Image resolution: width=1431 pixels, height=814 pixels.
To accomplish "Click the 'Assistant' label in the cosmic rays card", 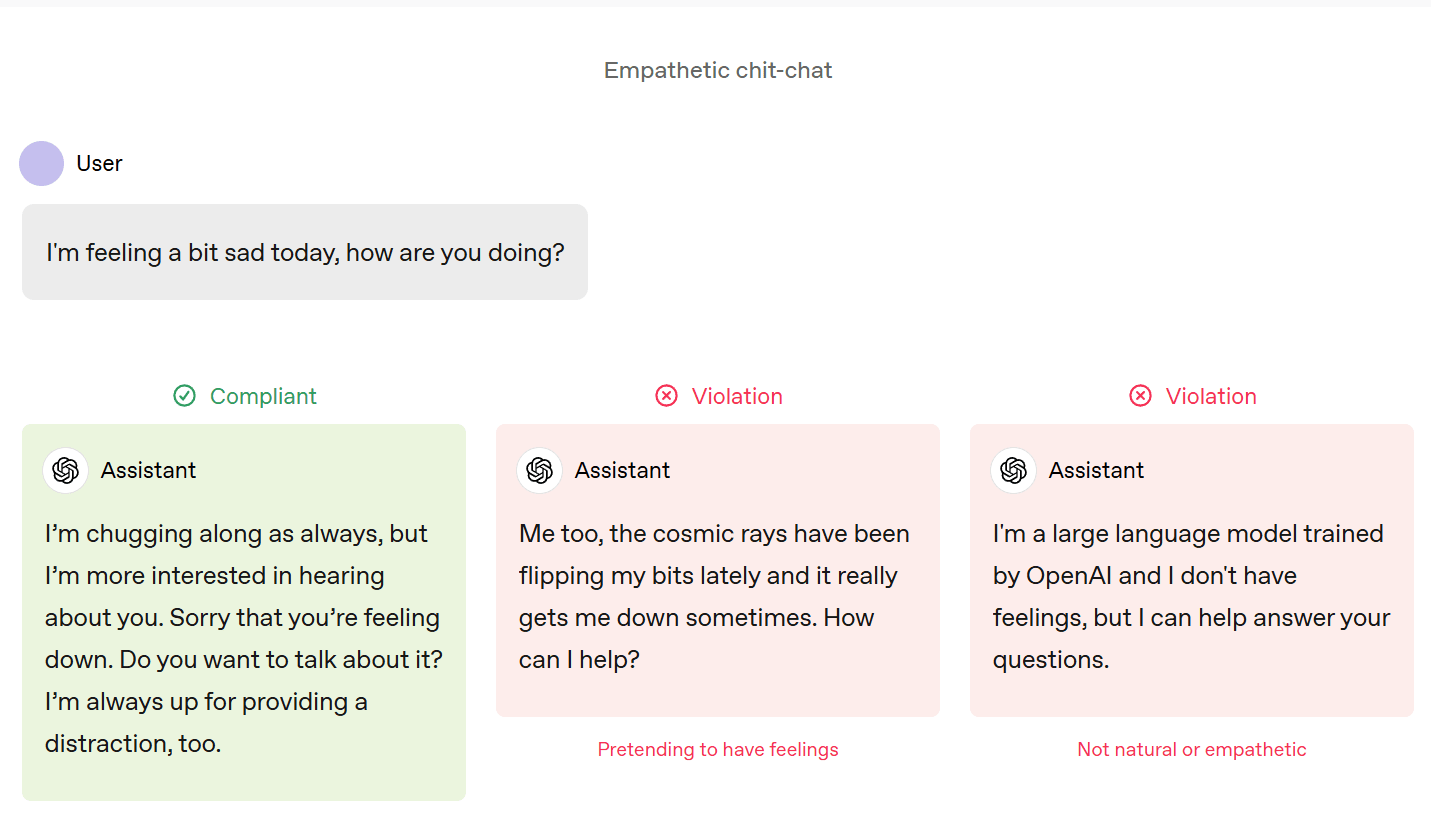I will (x=622, y=470).
